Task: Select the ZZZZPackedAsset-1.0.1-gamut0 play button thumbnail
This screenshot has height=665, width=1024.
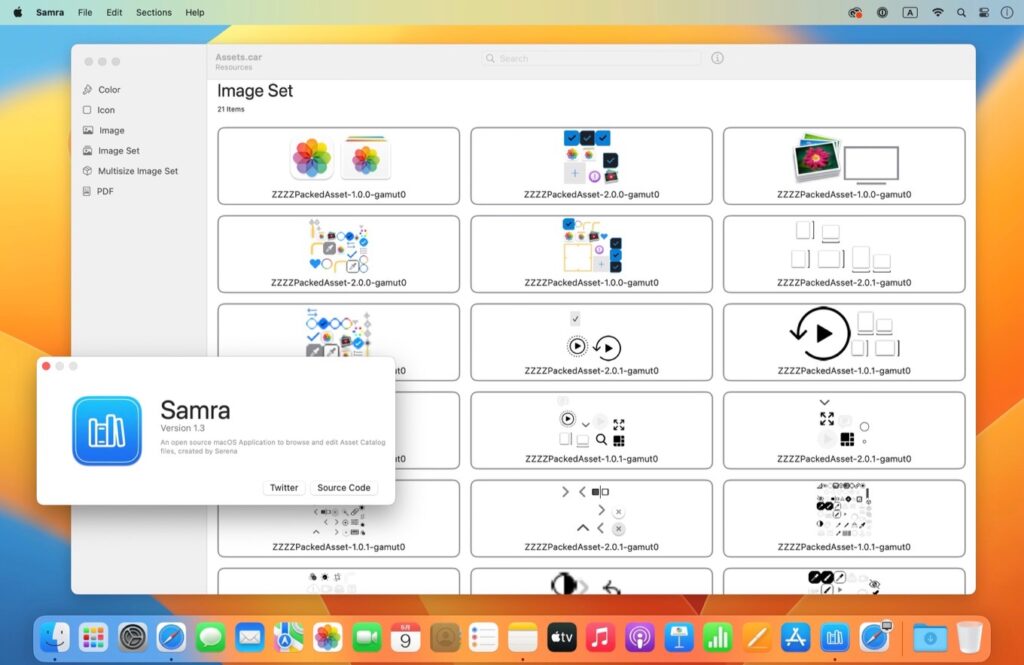Action: pyautogui.click(x=843, y=340)
